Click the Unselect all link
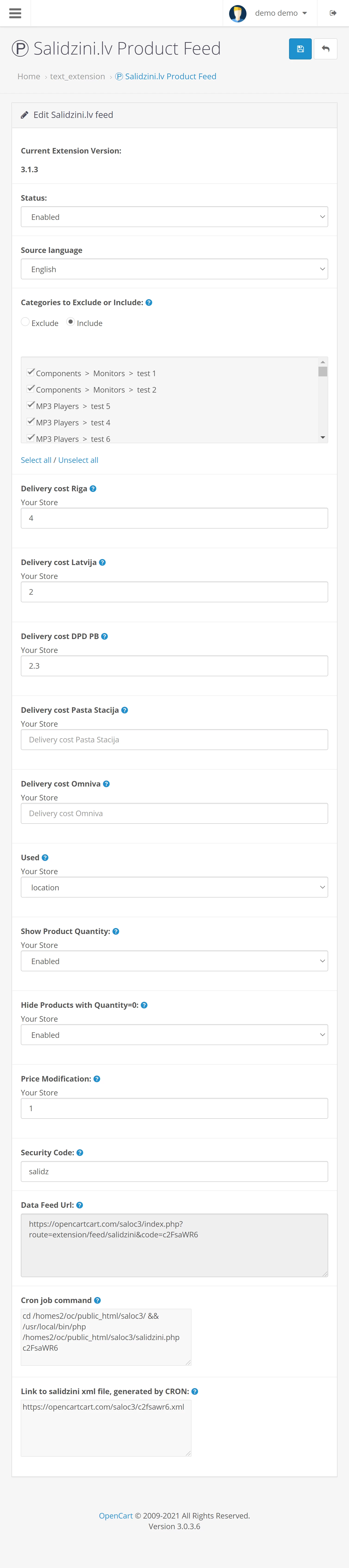 point(78,460)
